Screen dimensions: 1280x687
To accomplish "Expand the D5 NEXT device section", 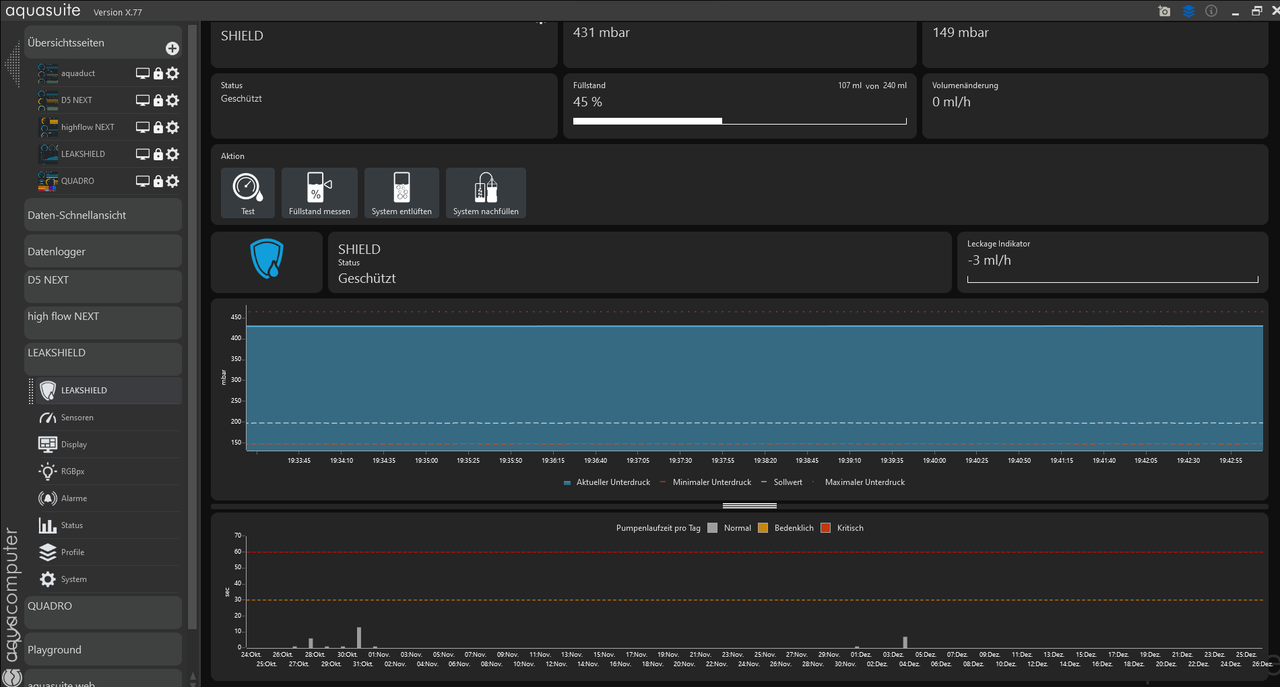I will 103,286.
